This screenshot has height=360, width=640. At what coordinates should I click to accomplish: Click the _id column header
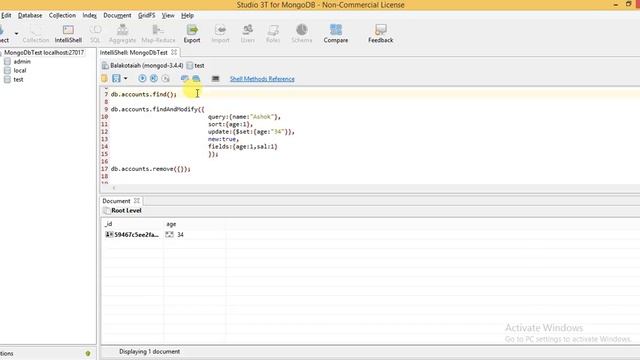(x=108, y=224)
